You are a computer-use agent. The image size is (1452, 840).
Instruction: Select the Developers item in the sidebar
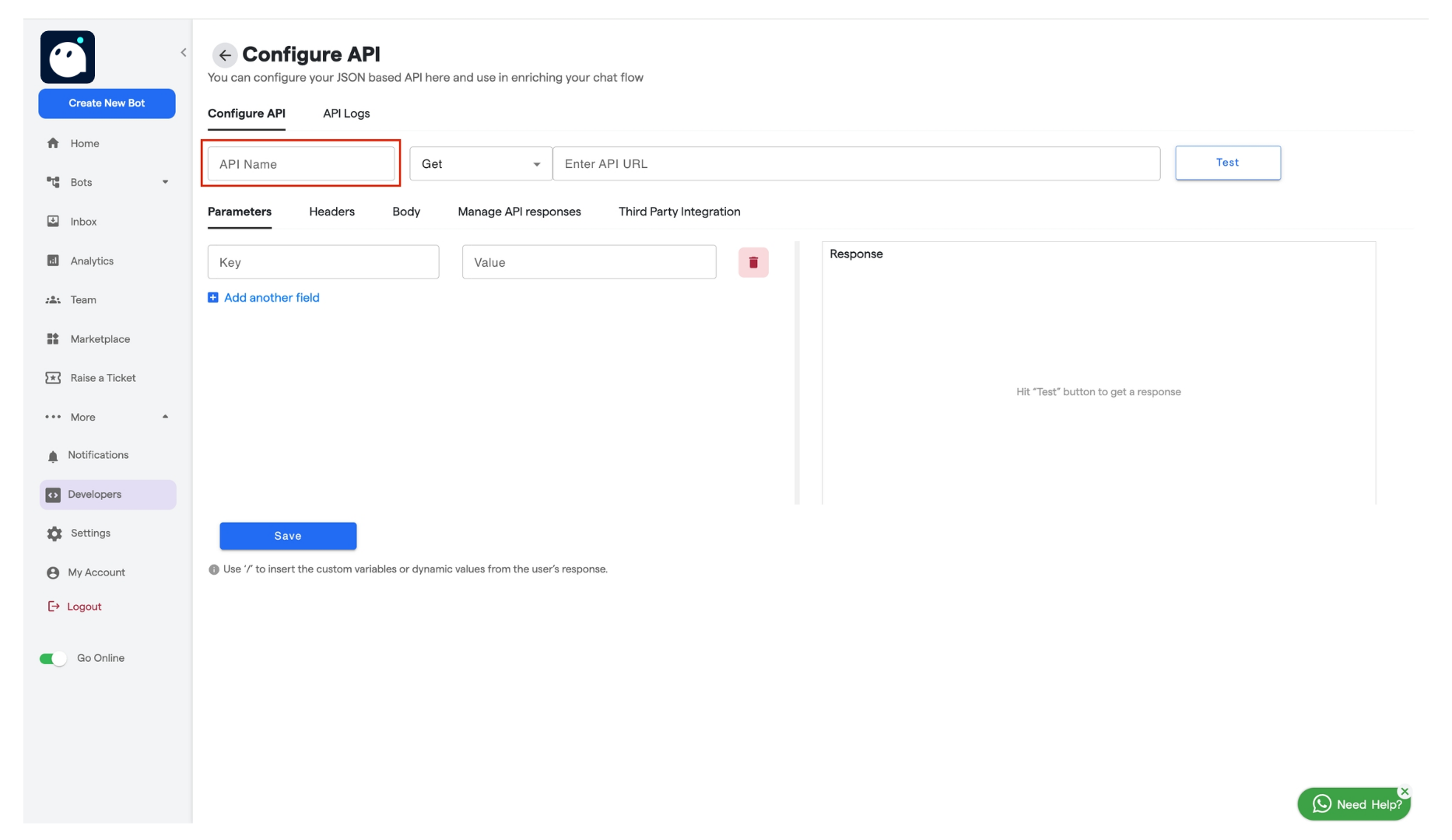[94, 494]
